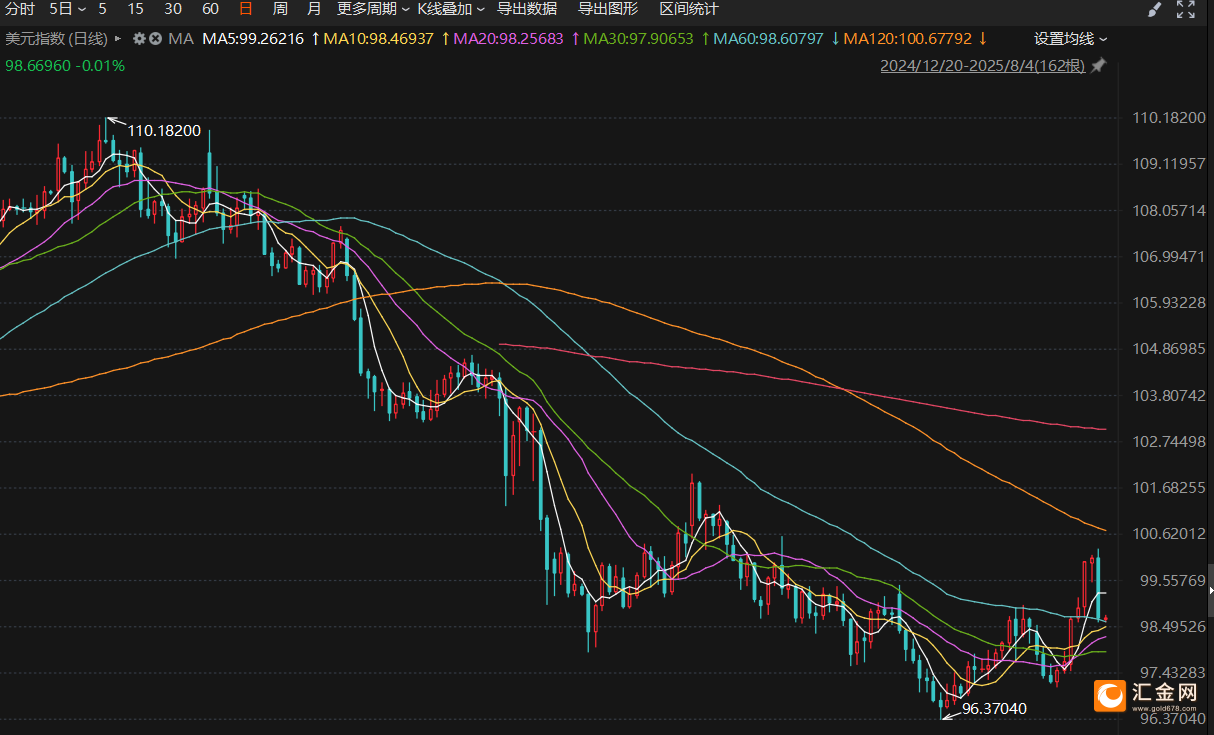Open 区间统计 interval statistics
The width and height of the screenshot is (1214, 735).
coord(689,9)
